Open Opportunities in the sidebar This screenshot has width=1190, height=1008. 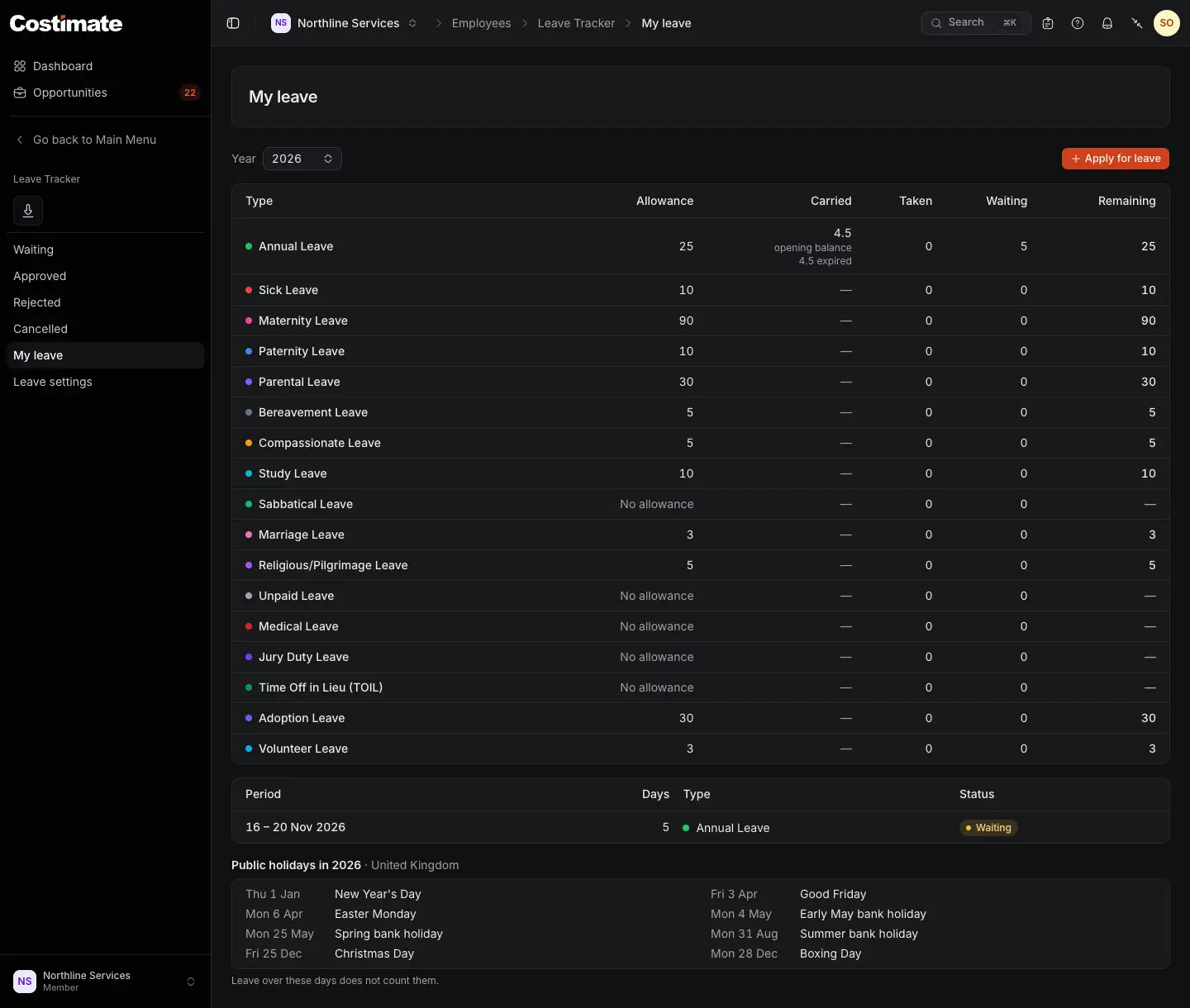pyautogui.click(x=105, y=93)
